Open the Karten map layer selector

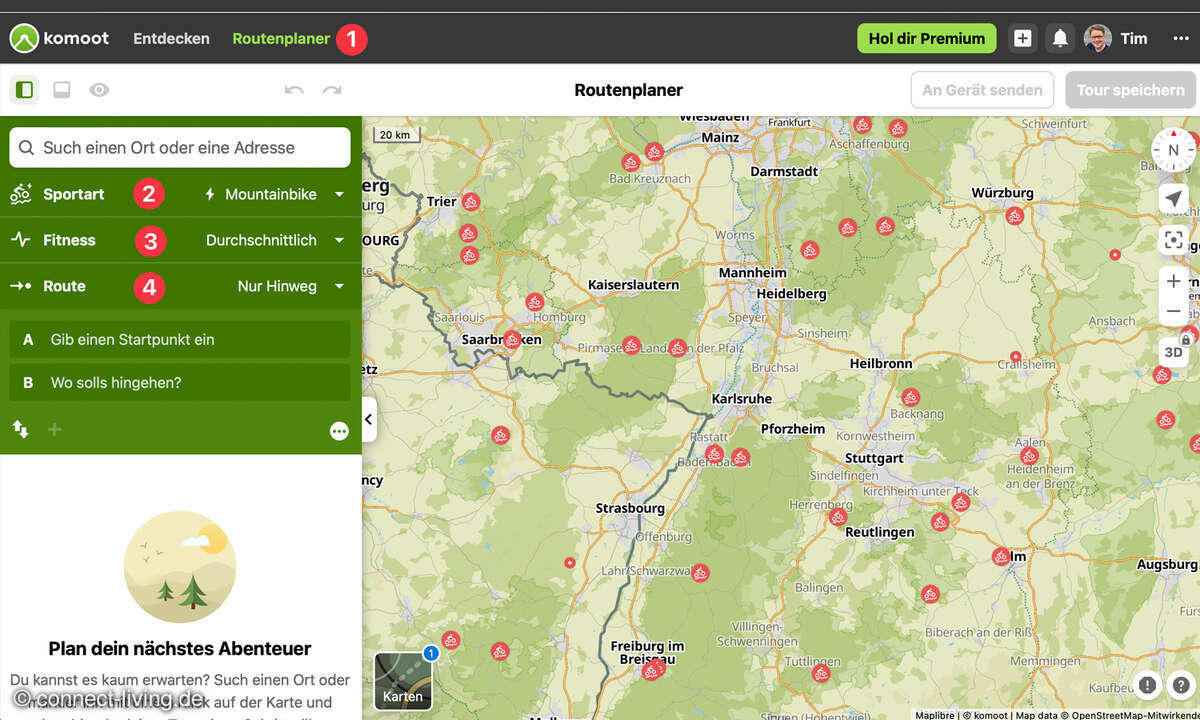point(403,680)
